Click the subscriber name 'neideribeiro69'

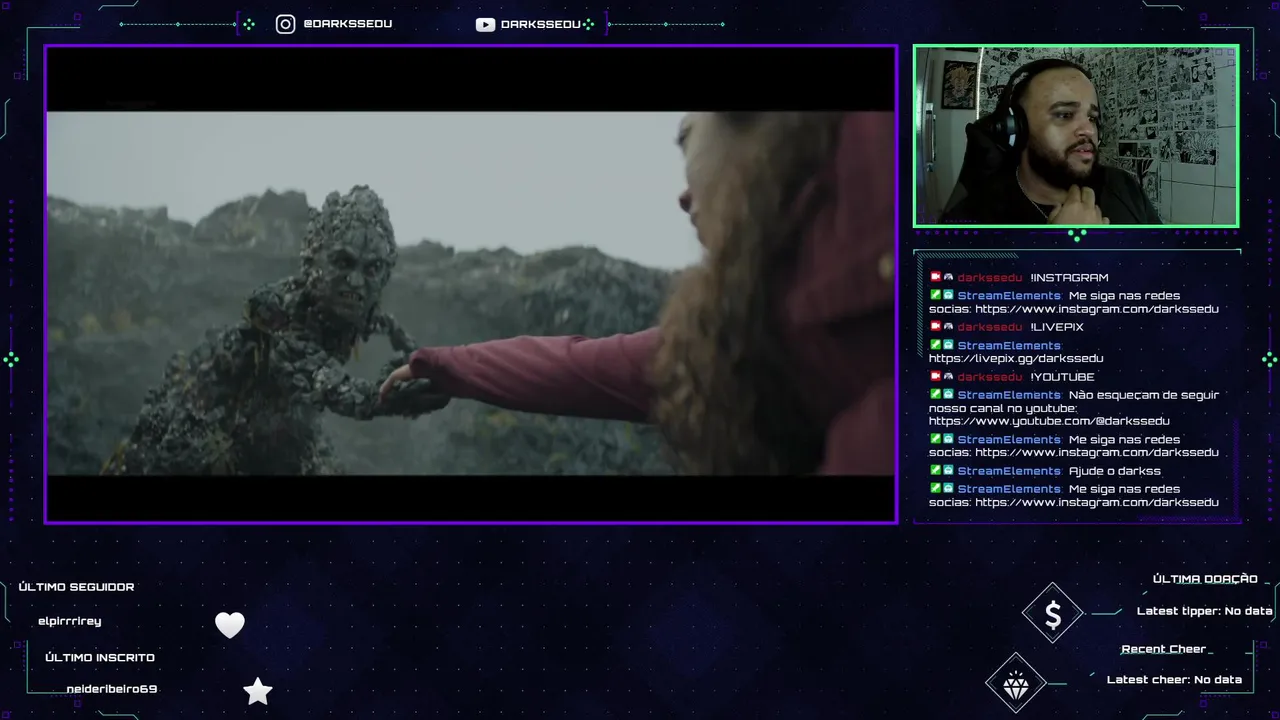tap(112, 689)
